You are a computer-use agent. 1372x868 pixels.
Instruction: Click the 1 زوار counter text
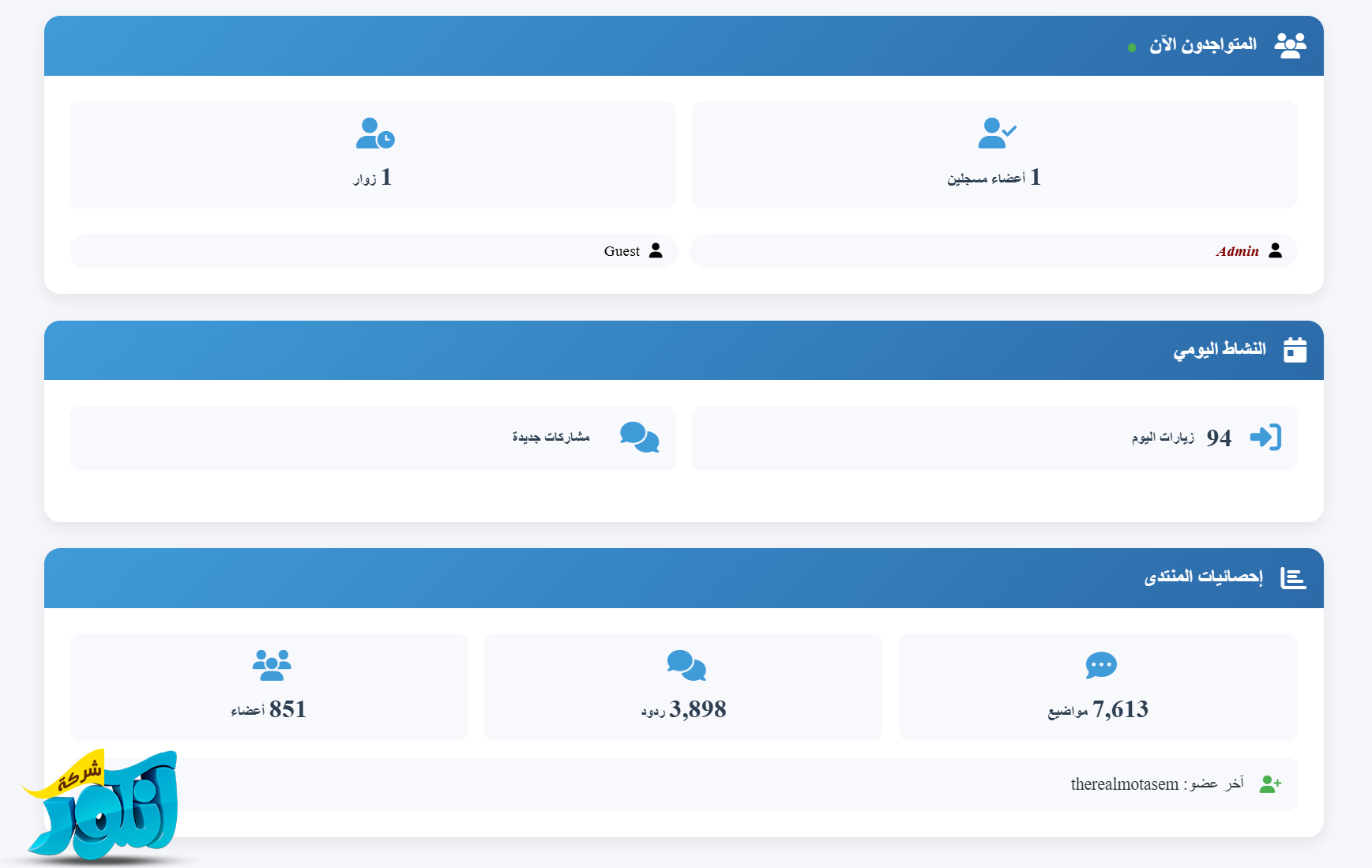(x=372, y=177)
